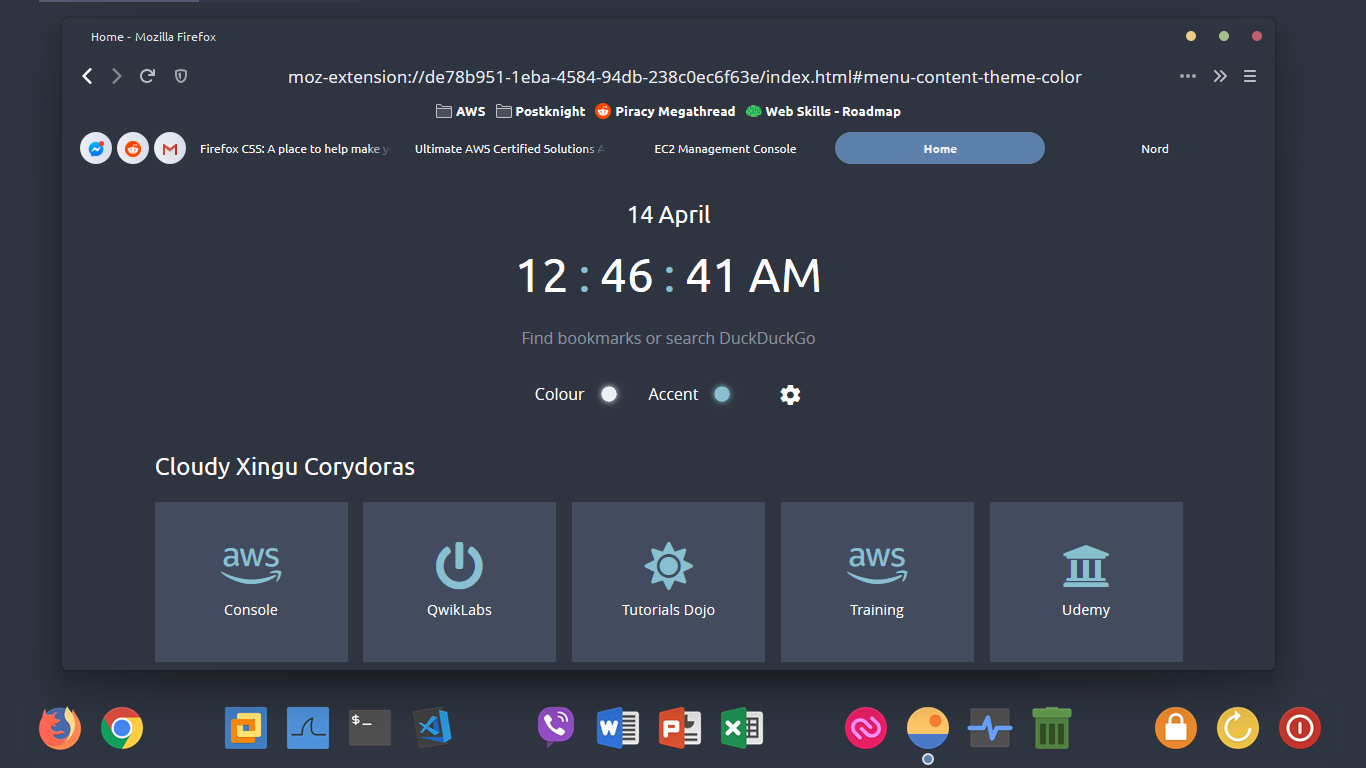Image resolution: width=1366 pixels, height=768 pixels.
Task: Open the tracking protection shield icon
Action: (181, 76)
